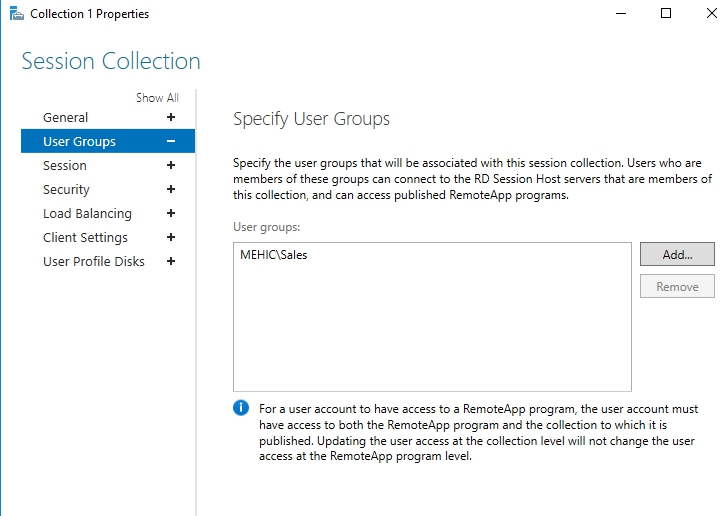
Task: Expand the Session section plus sign
Action: tap(171, 166)
